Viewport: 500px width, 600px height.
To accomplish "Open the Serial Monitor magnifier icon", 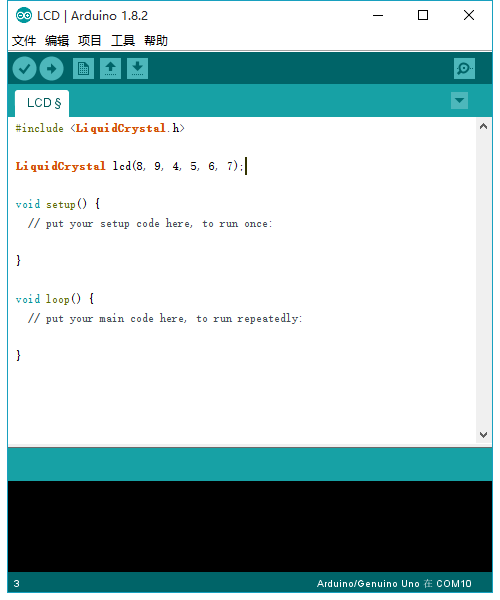I will tap(464, 69).
